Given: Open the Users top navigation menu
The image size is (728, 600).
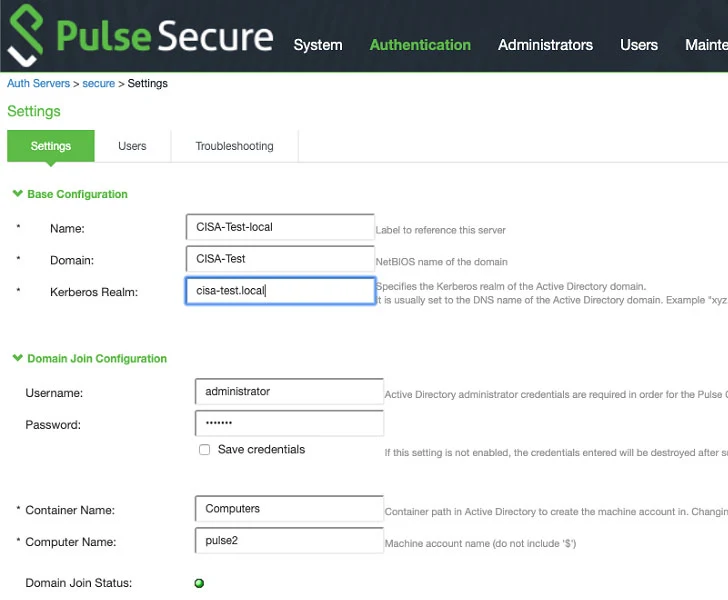Looking at the screenshot, I should click(x=639, y=45).
